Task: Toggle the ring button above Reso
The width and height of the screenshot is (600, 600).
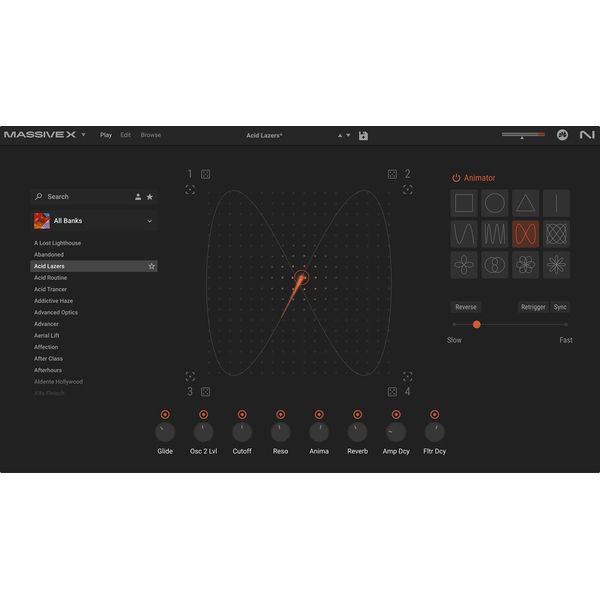Action: (x=280, y=414)
